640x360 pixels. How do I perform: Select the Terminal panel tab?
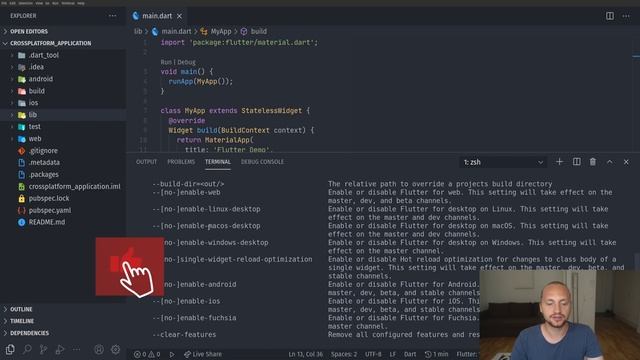tap(218, 162)
